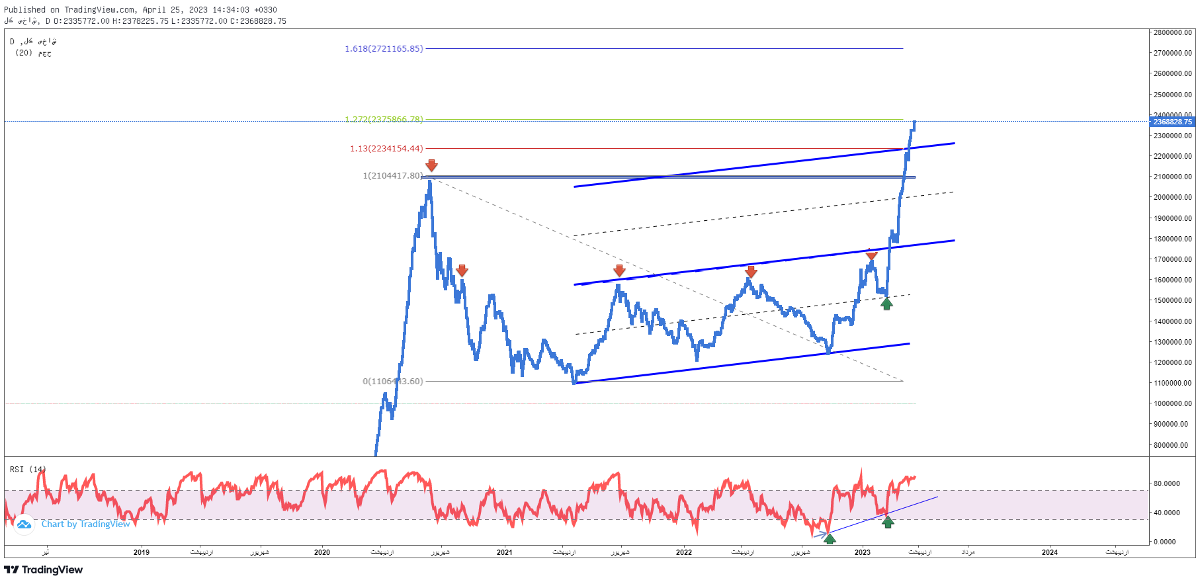This screenshot has height=582, width=1200.
Task: Select red down arrow above the mid-2022 peak
Action: 750,272
